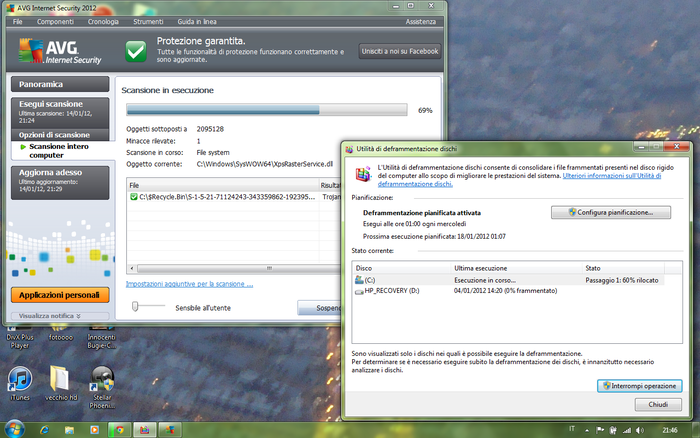Open Ulteriori informazioni sull'Utilità di deframmentazione link
700x438 pixels.
[519, 180]
